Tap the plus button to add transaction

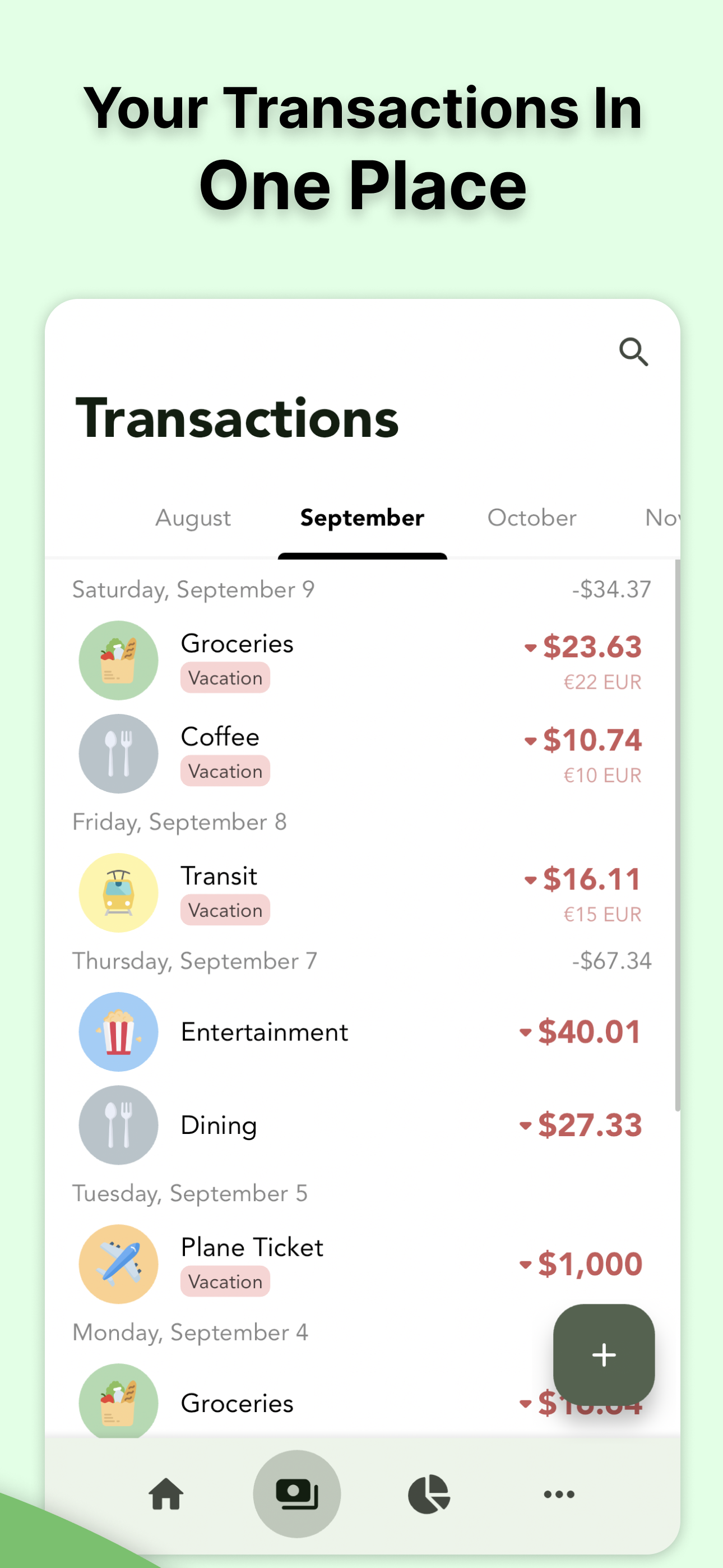tap(604, 1354)
